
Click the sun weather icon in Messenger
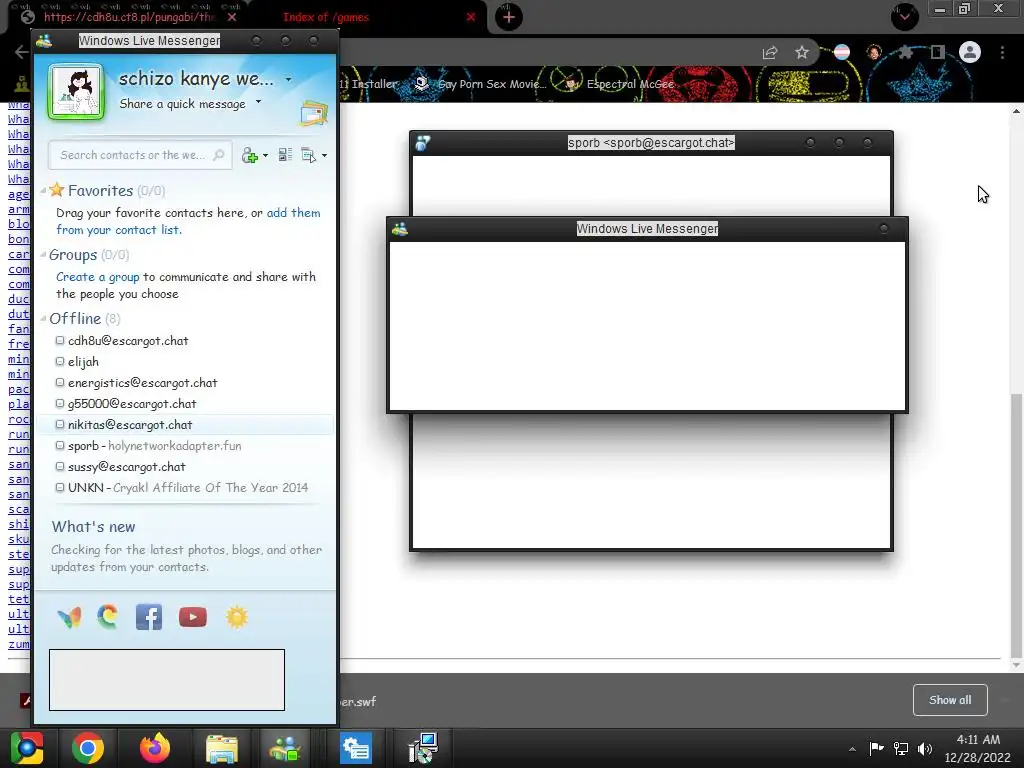(x=237, y=616)
